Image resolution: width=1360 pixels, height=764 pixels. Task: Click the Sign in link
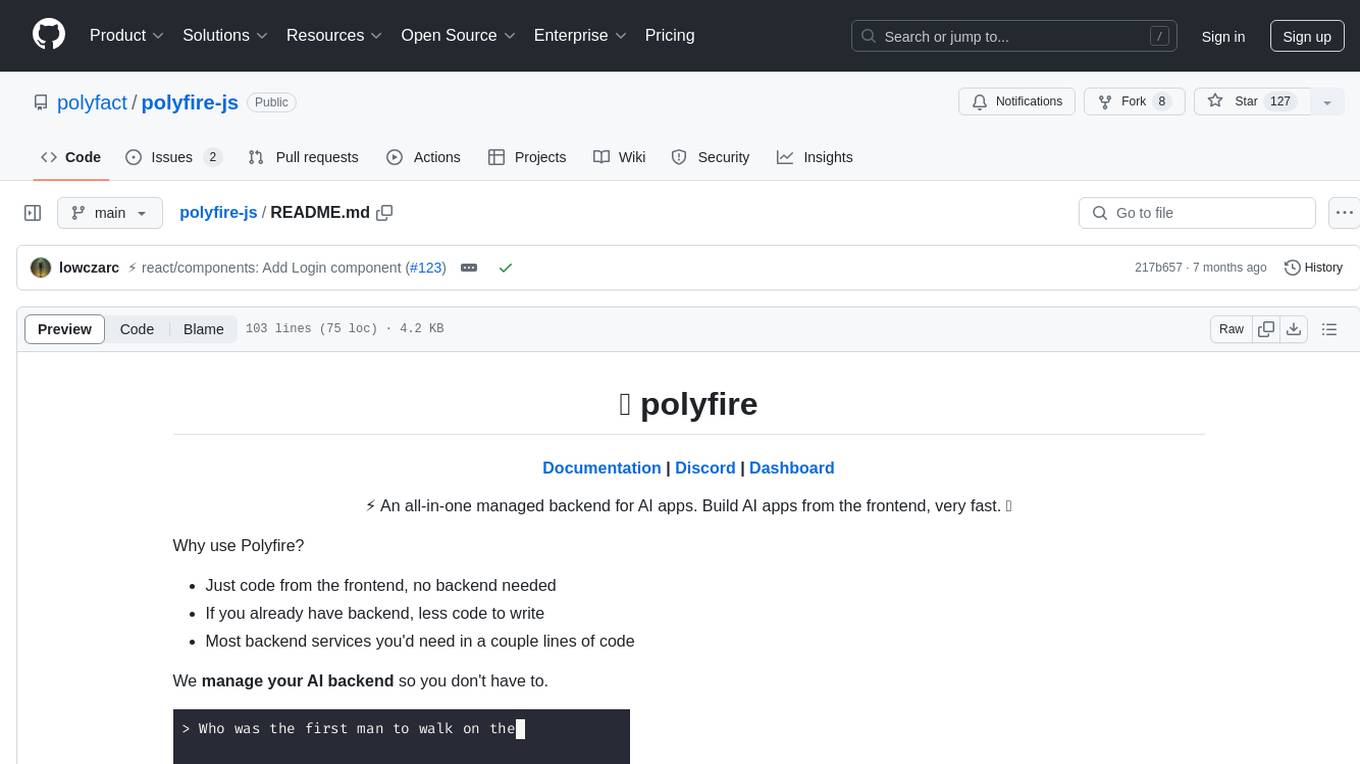pos(1223,36)
